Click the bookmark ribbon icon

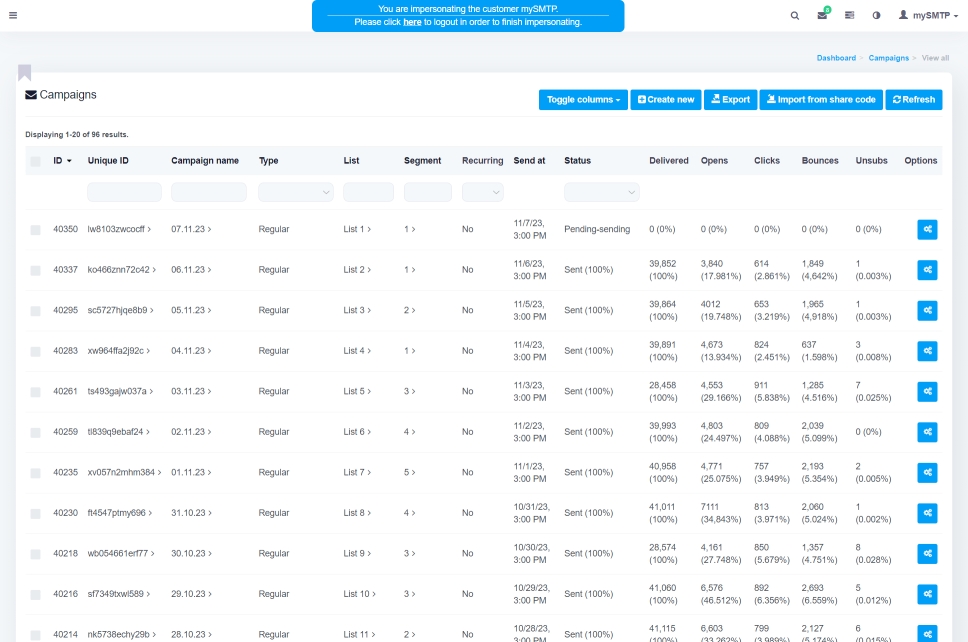click(x=24, y=72)
